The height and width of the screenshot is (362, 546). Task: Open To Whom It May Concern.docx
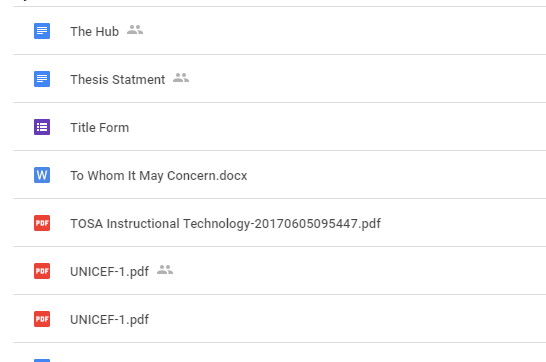[x=159, y=176]
